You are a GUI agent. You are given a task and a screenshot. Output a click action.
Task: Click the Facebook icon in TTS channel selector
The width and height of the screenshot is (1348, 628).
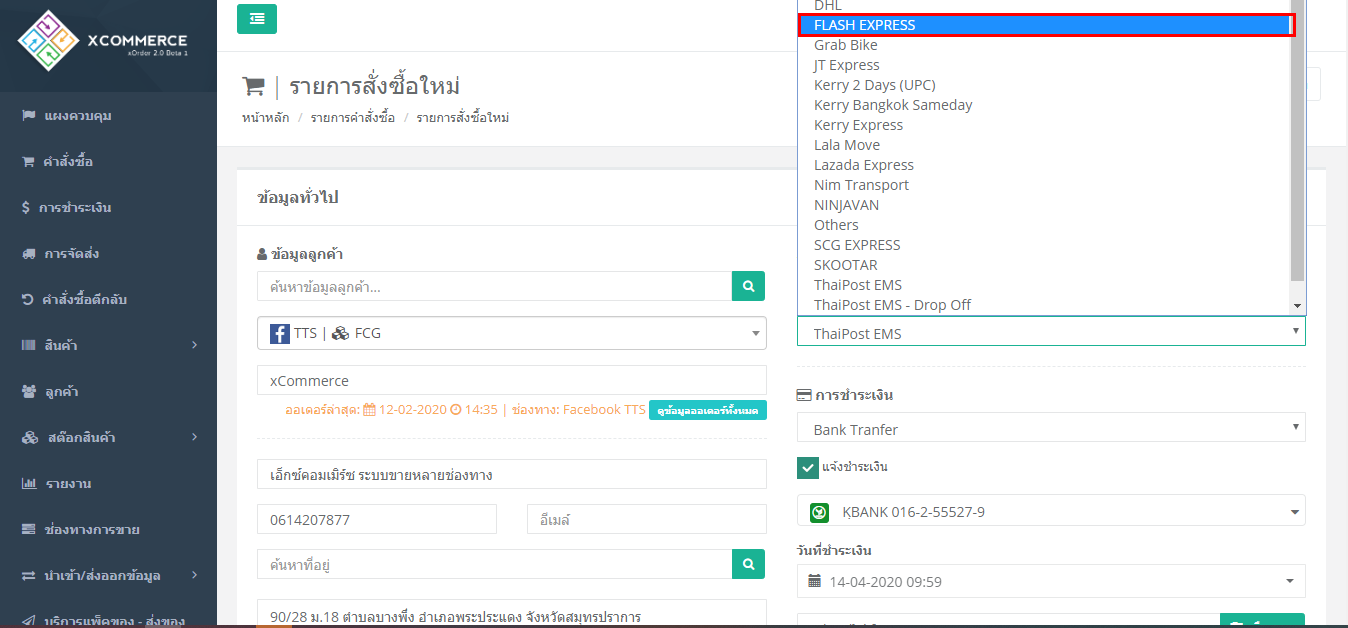click(280, 333)
